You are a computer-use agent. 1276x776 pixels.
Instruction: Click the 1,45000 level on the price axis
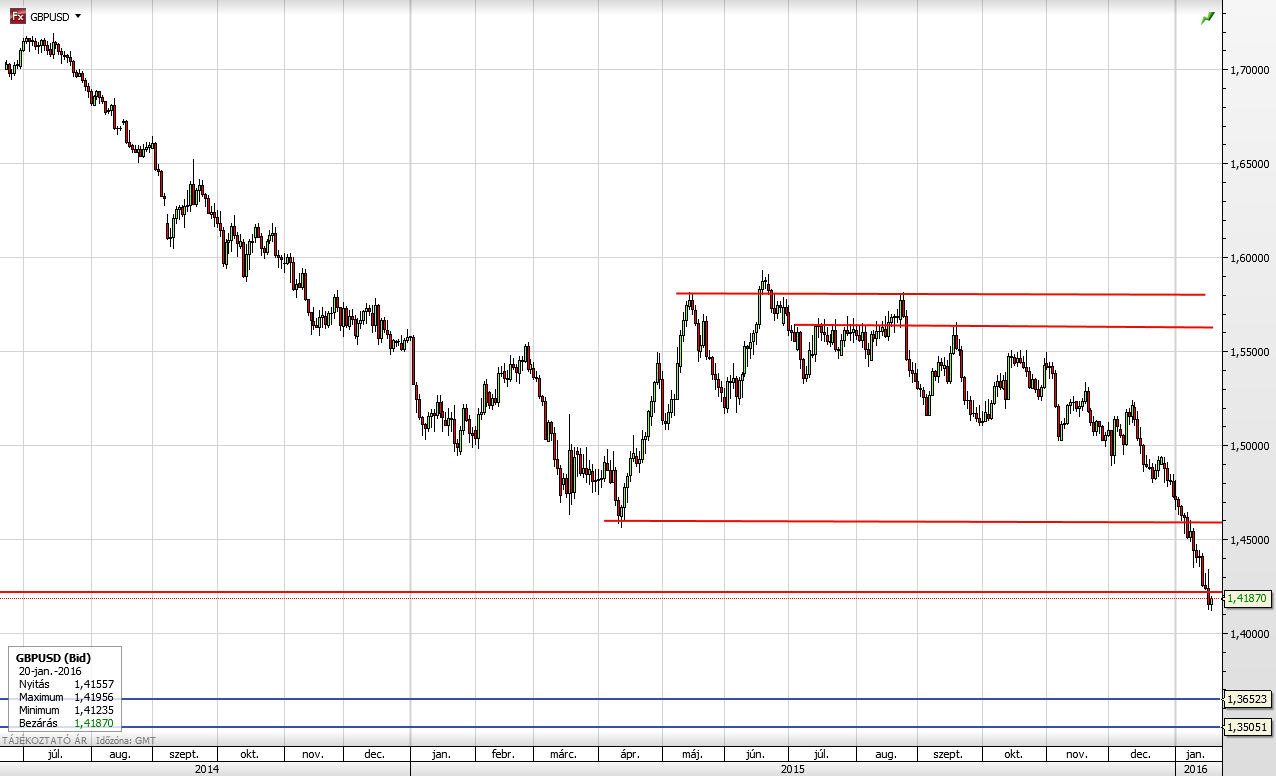coord(1251,540)
